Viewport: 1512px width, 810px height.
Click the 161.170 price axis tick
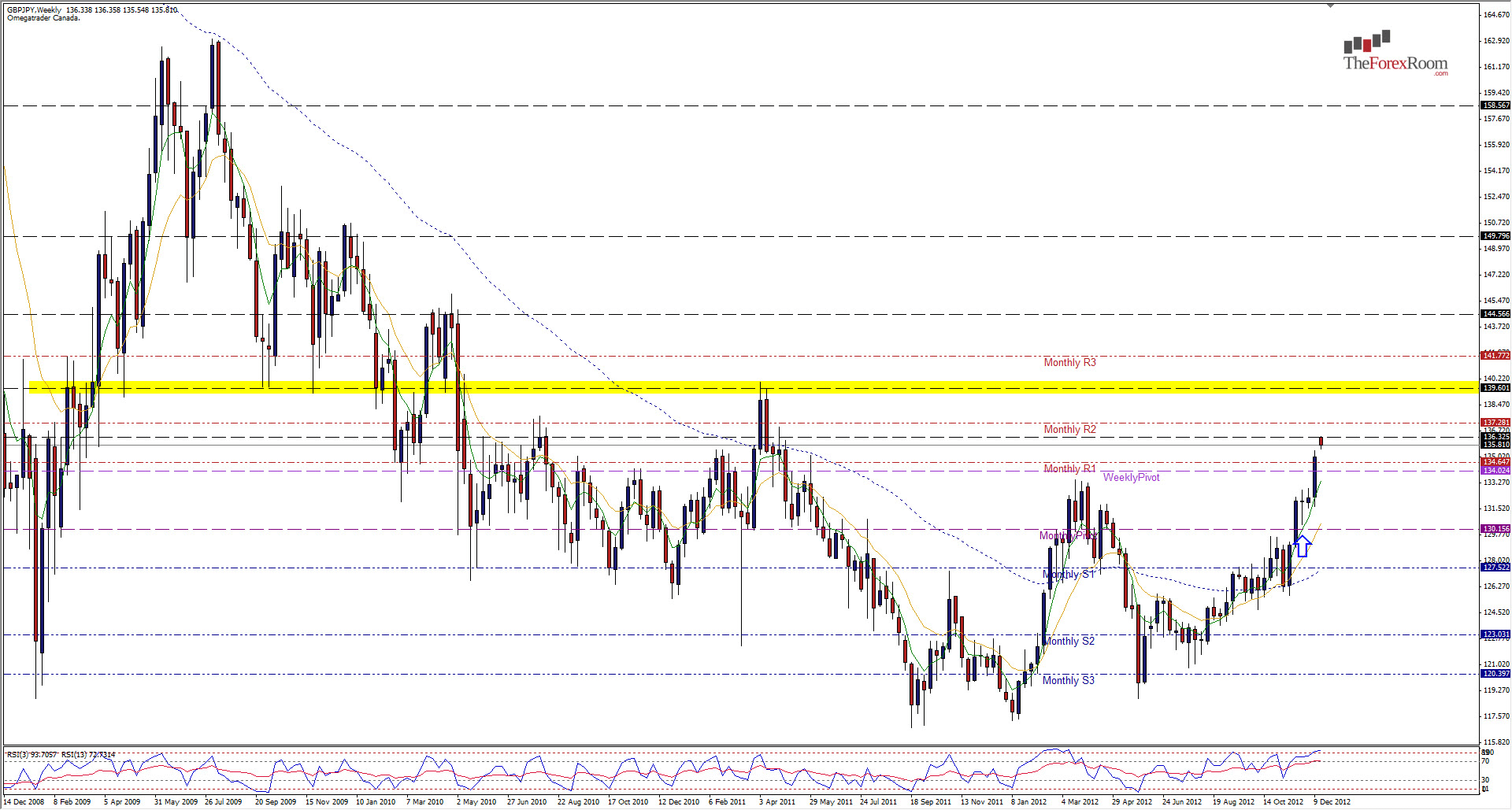(1496, 67)
